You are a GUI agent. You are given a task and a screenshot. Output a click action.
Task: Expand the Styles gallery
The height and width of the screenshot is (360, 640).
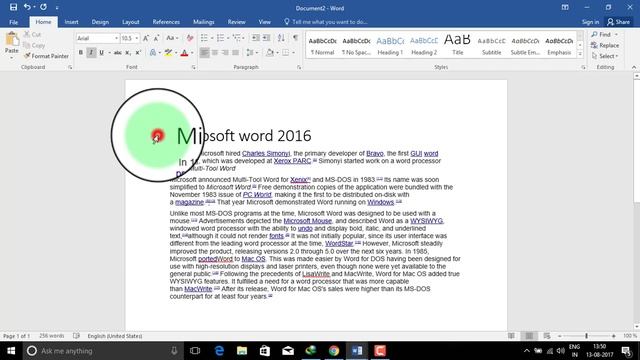click(580, 54)
